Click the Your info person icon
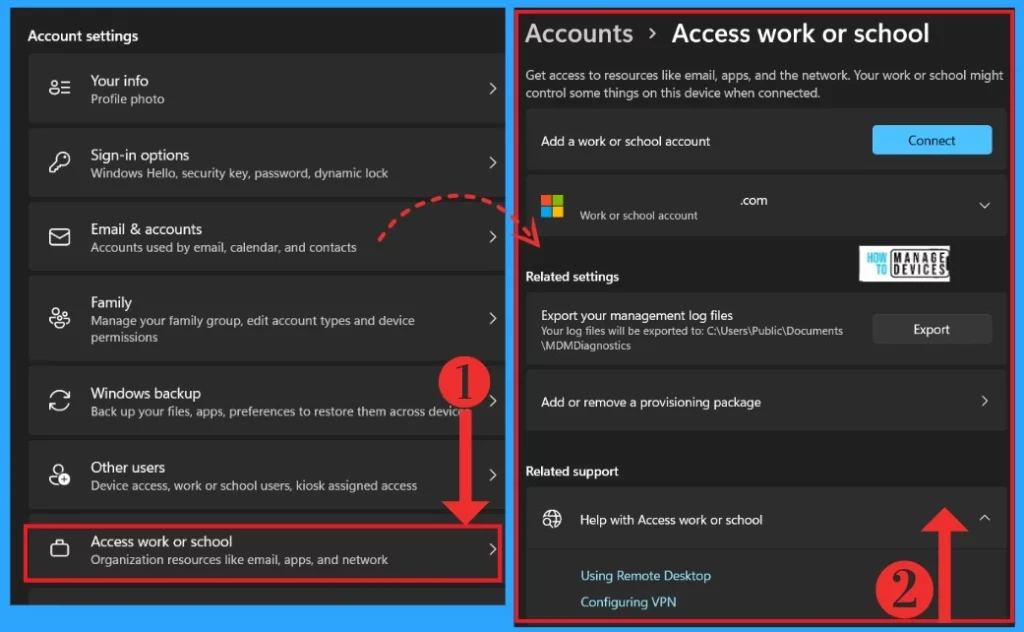The width and height of the screenshot is (1024, 632). point(59,87)
